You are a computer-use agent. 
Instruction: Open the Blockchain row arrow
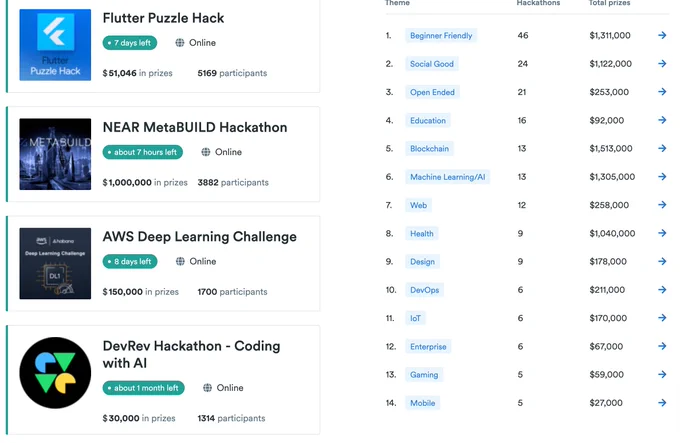pos(662,148)
